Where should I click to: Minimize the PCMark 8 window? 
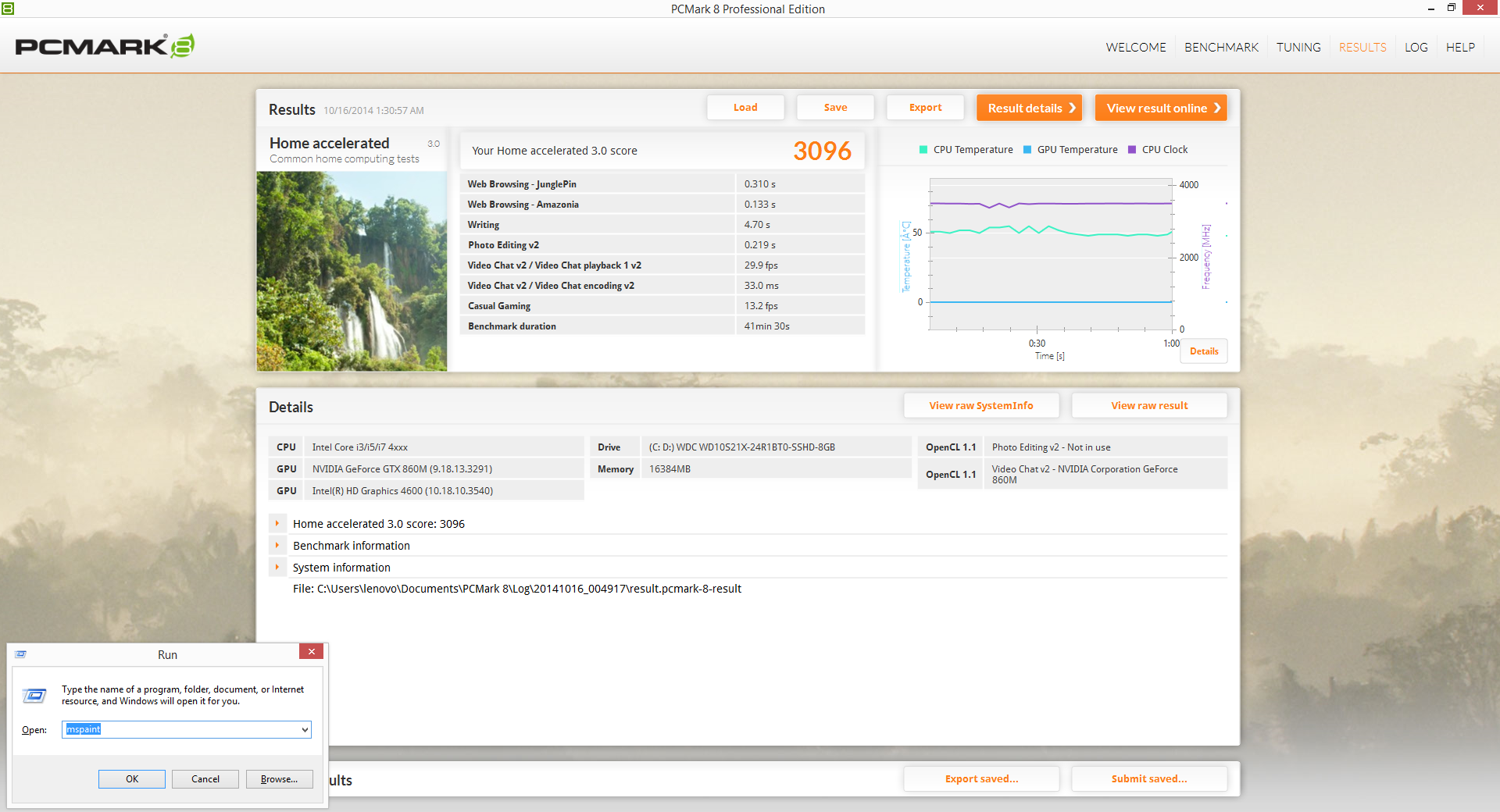(x=1431, y=9)
